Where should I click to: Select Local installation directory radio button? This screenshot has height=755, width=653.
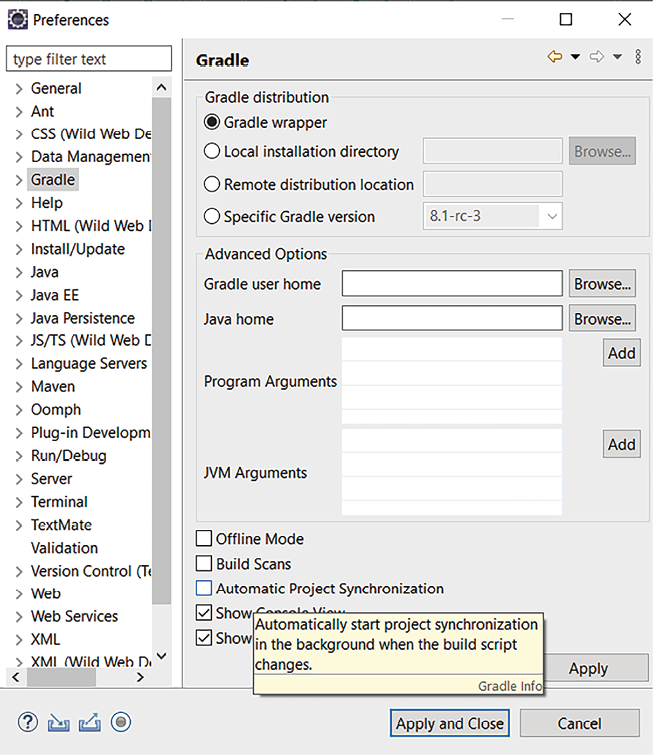[212, 152]
